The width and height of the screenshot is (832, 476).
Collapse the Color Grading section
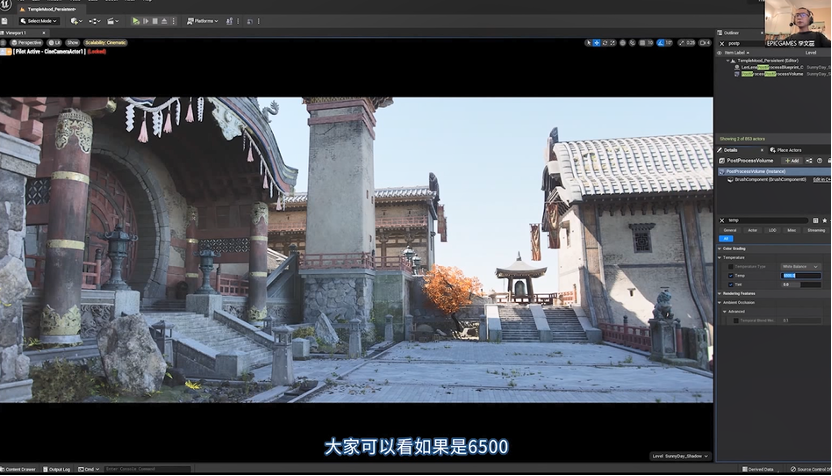(x=720, y=248)
